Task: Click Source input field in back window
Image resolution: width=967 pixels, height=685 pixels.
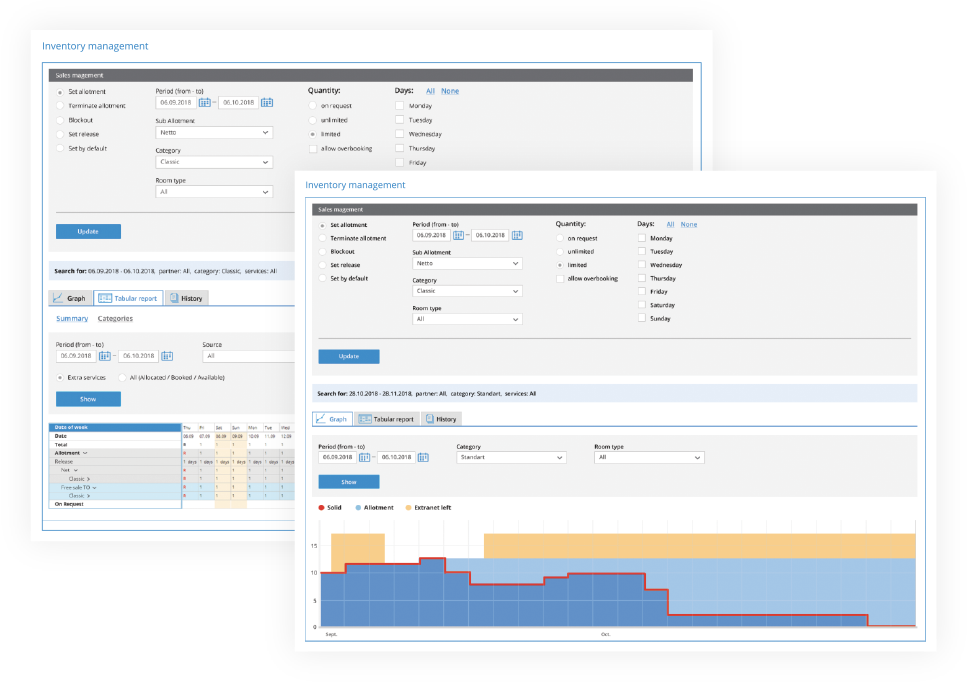Action: [x=249, y=356]
